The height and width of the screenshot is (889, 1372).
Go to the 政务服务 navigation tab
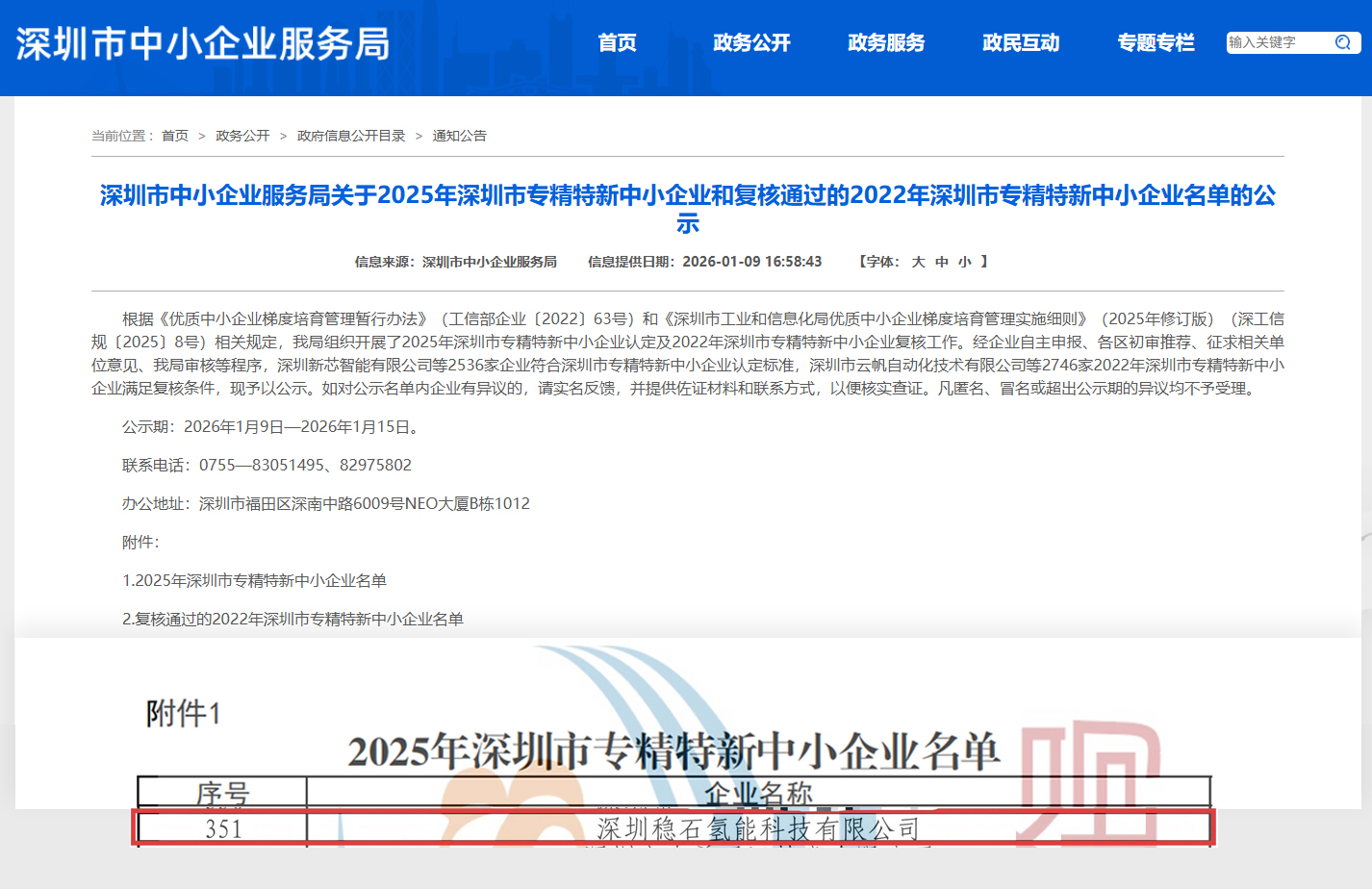pyautogui.click(x=886, y=42)
